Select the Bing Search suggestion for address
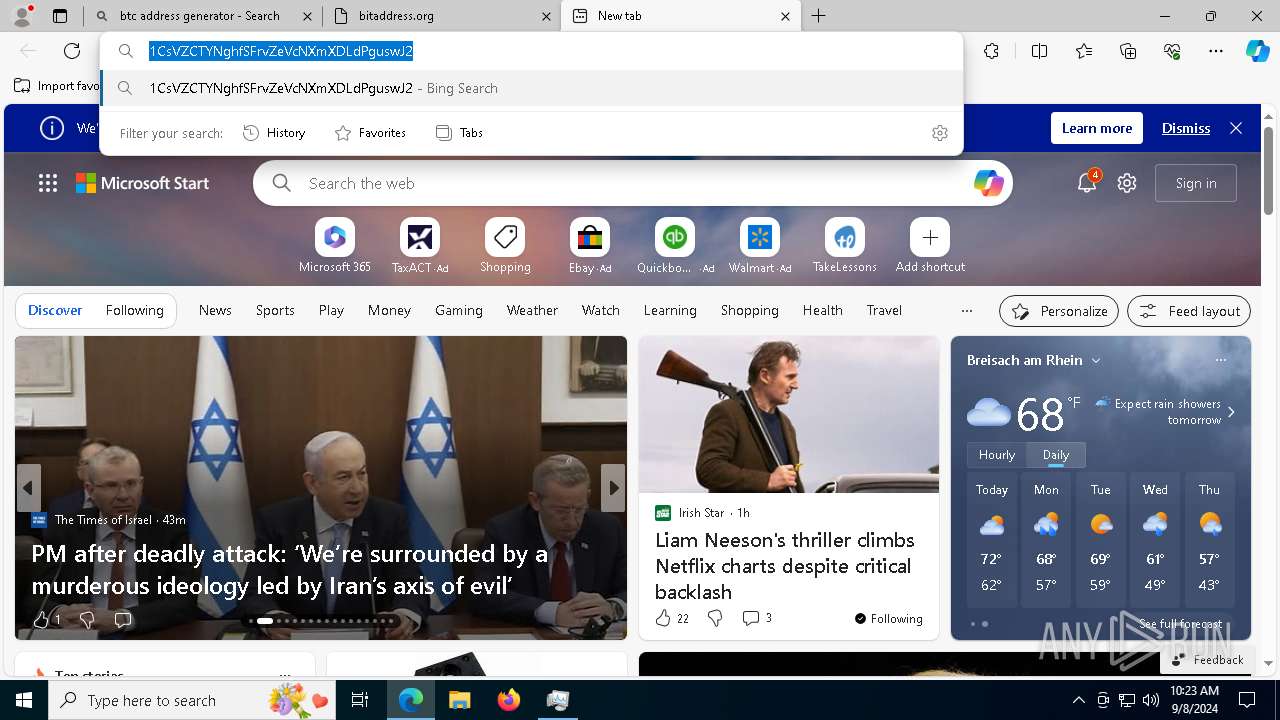This screenshot has height=720, width=1280. (532, 88)
